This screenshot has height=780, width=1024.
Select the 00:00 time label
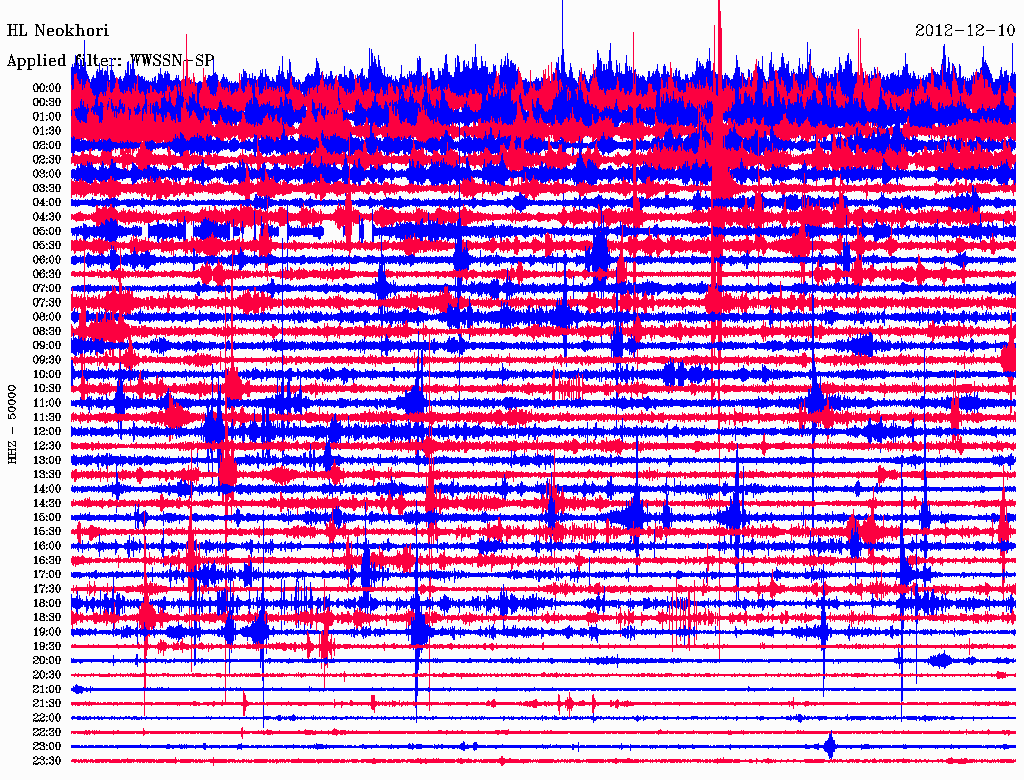[x=46, y=88]
